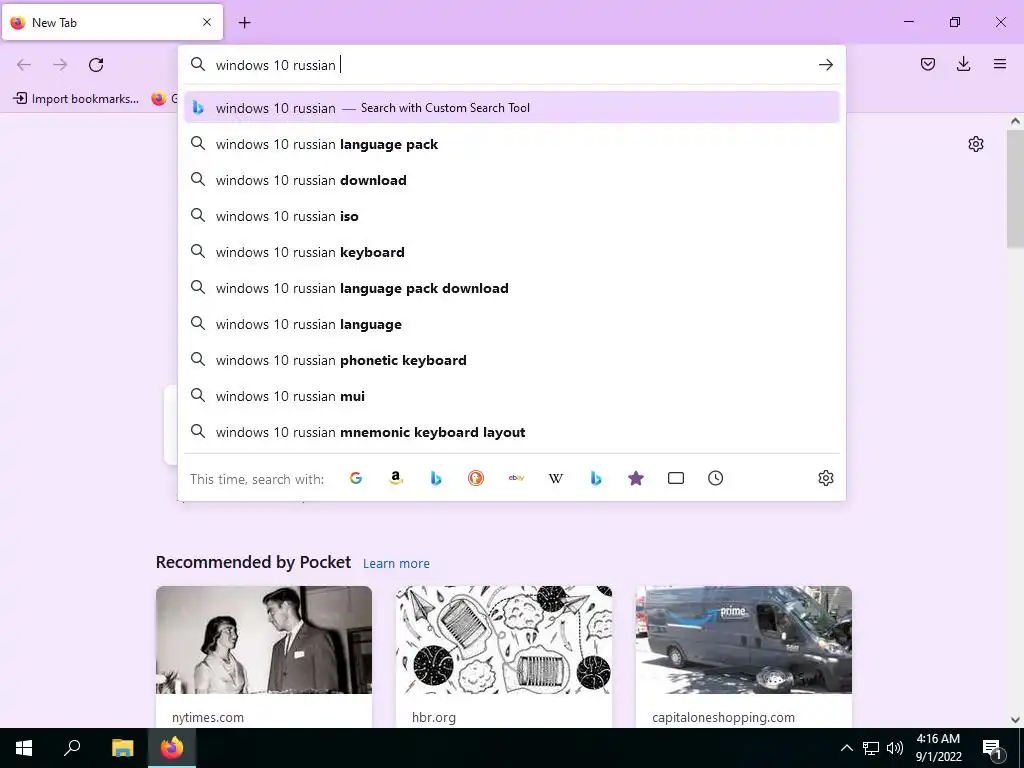The height and width of the screenshot is (768, 1024).
Task: Open the Downloads toolbar icon
Action: click(963, 64)
